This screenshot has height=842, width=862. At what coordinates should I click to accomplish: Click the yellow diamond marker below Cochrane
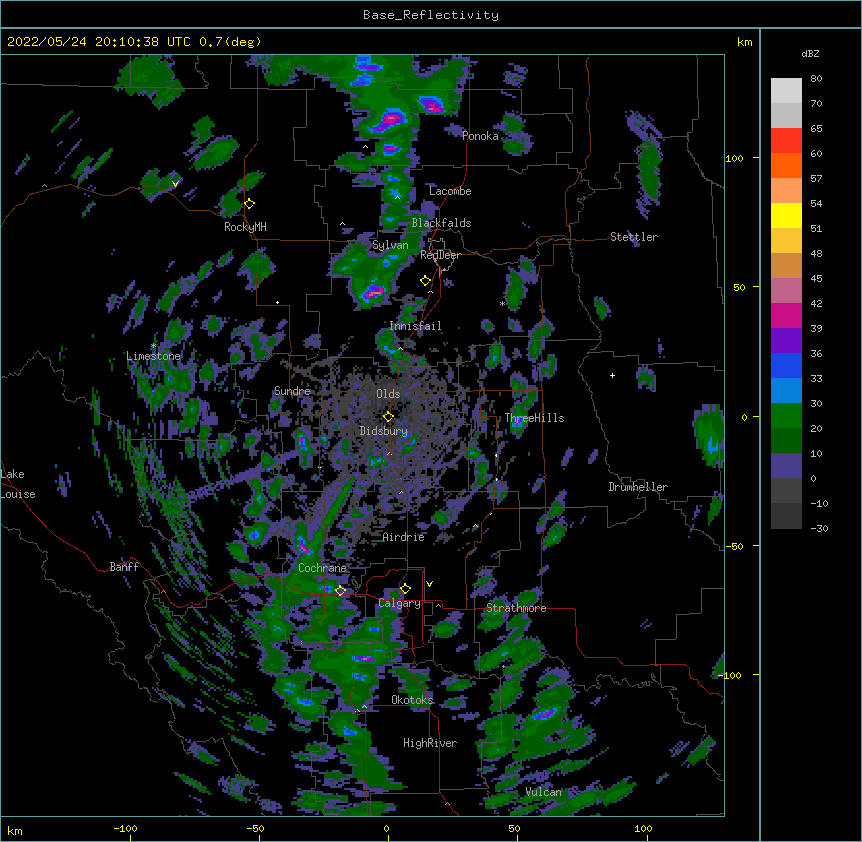pyautogui.click(x=340, y=591)
